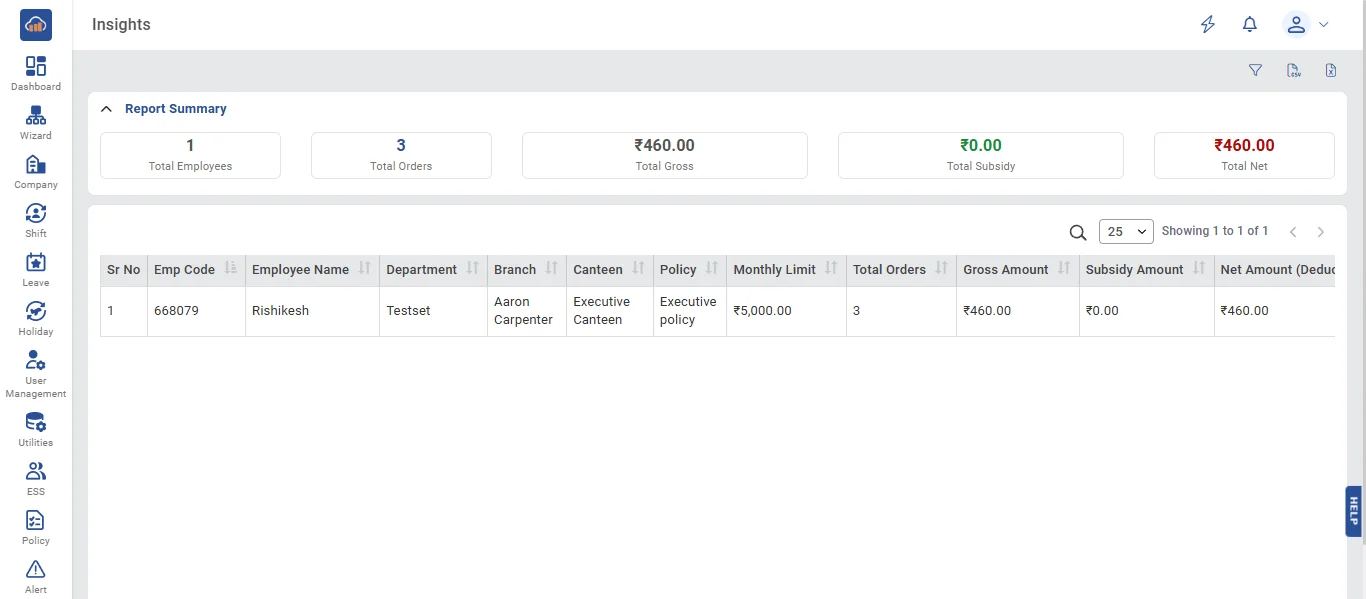1366x599 pixels.
Task: Click the Total Subsidy summary card
Action: tap(981, 155)
